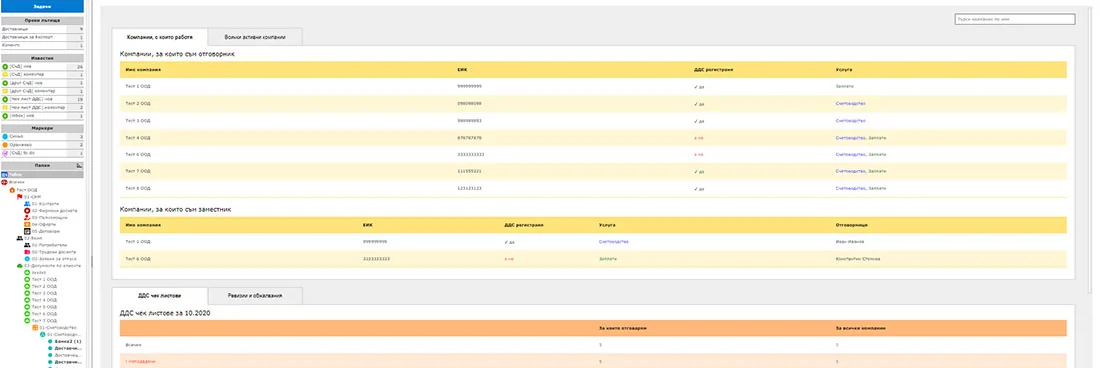Open 'Тест 1 ООД' in folder tree
This screenshot has width=1100, height=368.
point(45,280)
